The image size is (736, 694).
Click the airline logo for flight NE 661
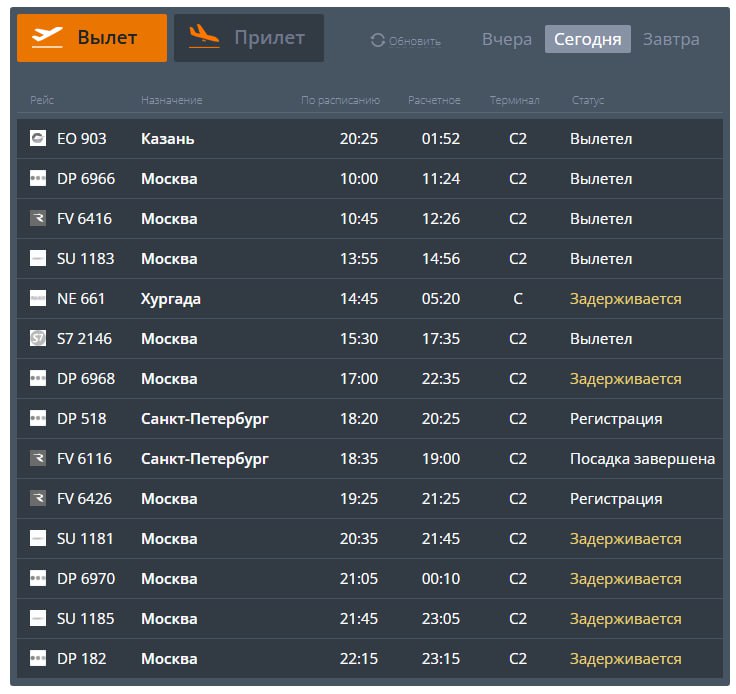pos(38,298)
